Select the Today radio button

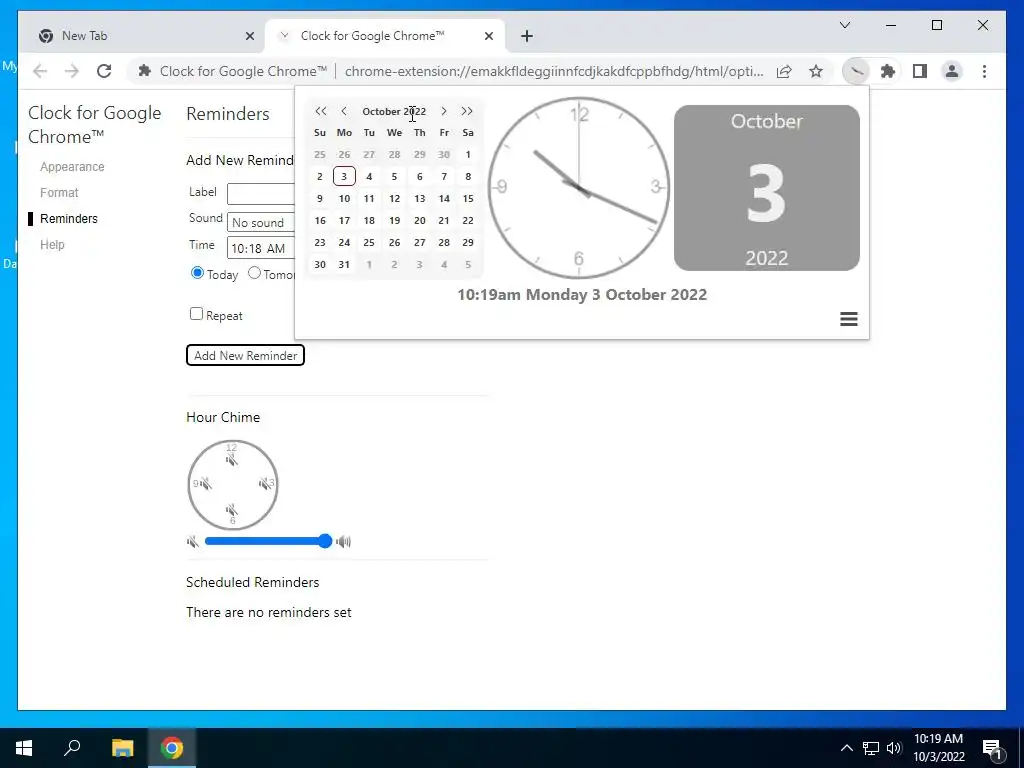pos(197,273)
